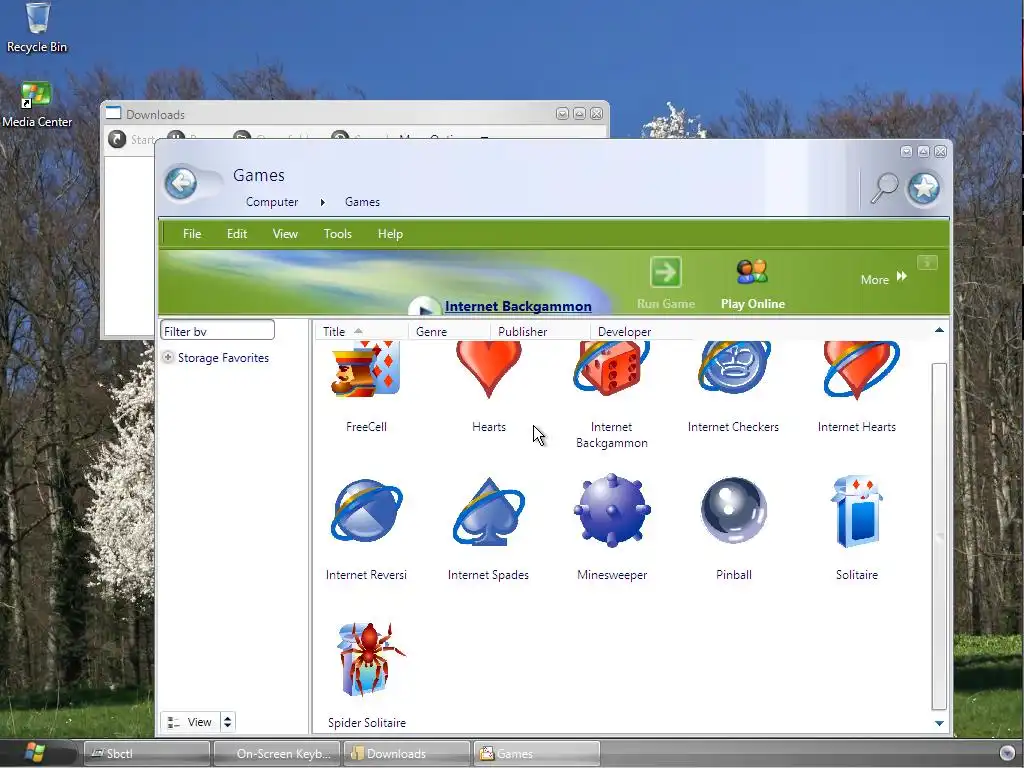Select the Pinball icon

tap(733, 510)
